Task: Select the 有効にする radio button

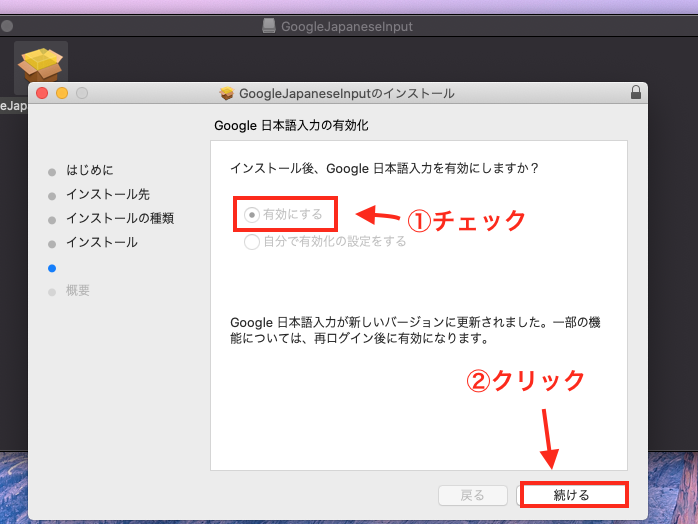Action: 252,215
